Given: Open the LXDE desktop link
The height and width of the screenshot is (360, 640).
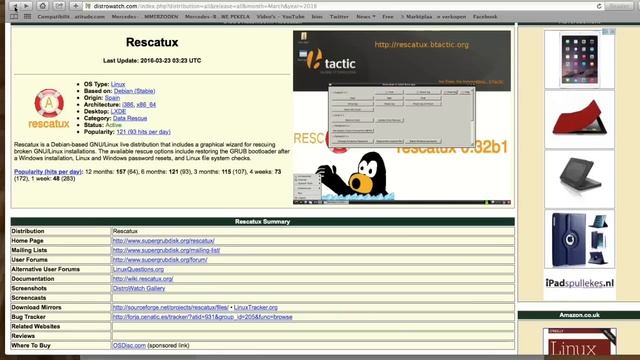Looking at the screenshot, I should click(x=118, y=111).
